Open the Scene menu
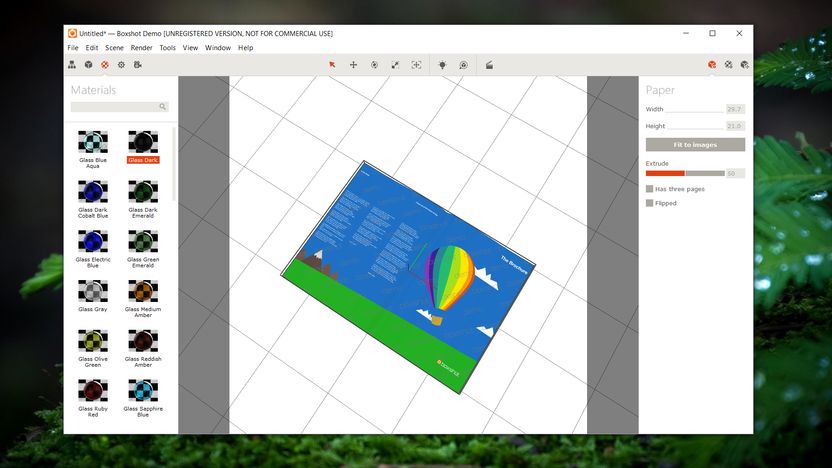Screen dimensions: 832x468 114,48
